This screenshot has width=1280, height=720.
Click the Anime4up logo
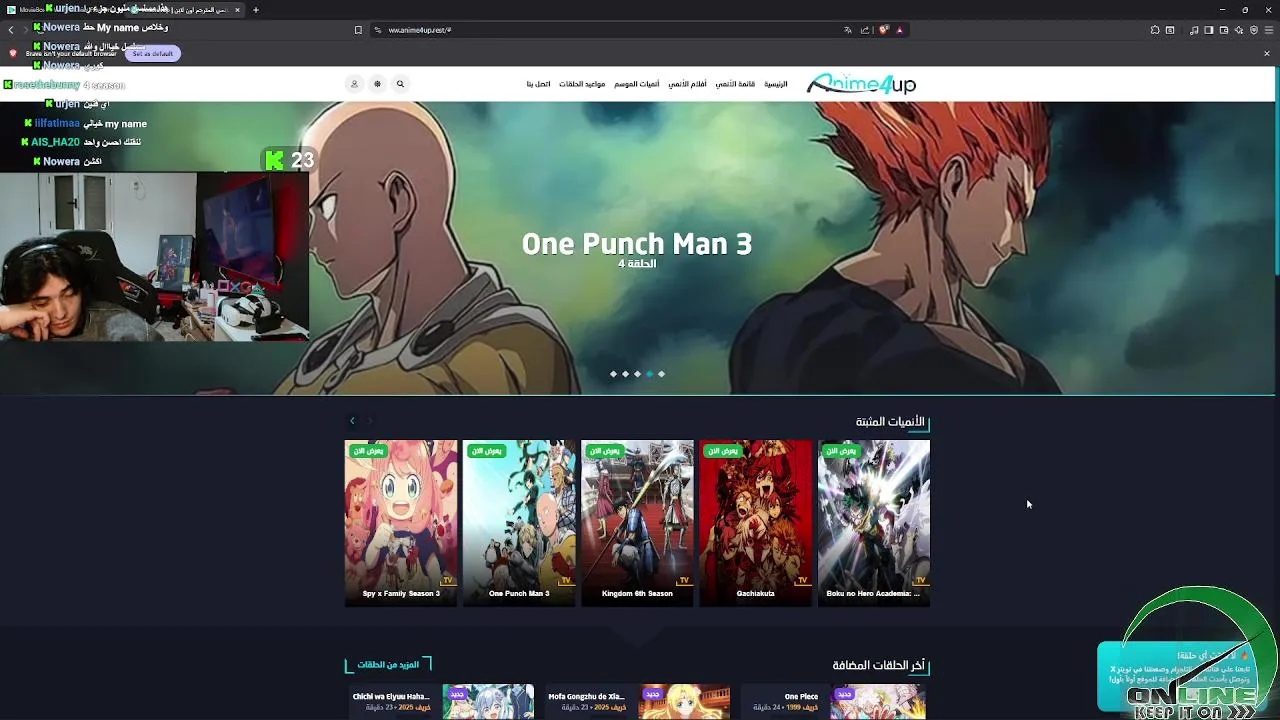[861, 84]
